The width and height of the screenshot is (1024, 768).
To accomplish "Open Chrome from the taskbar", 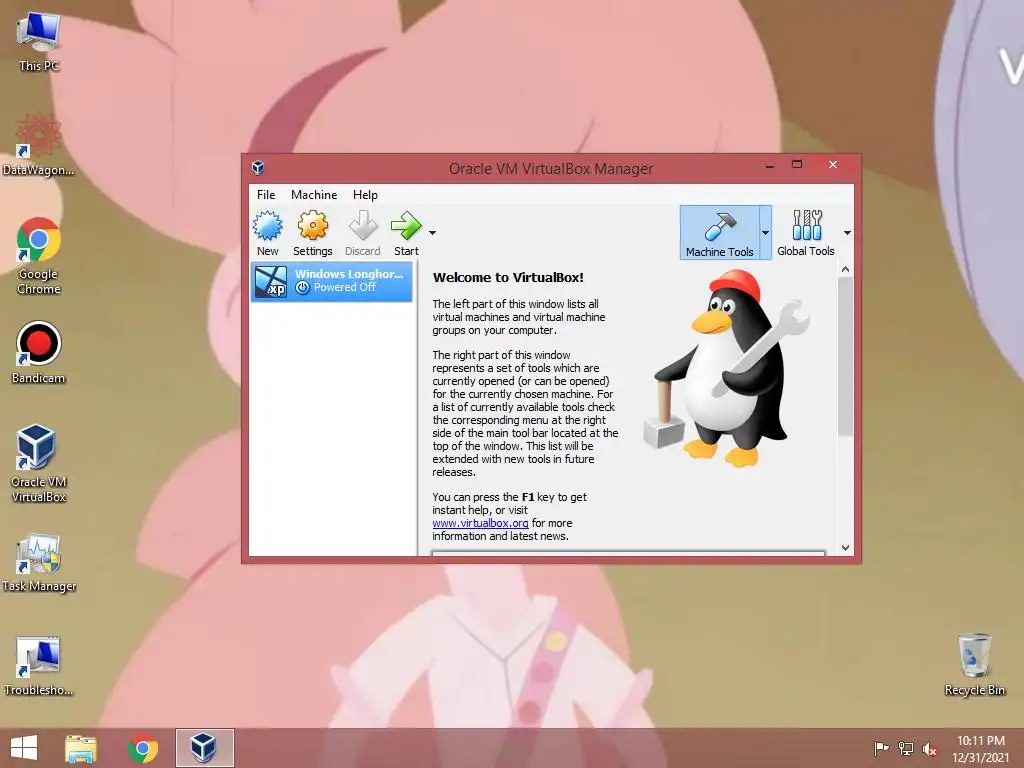I will point(143,748).
